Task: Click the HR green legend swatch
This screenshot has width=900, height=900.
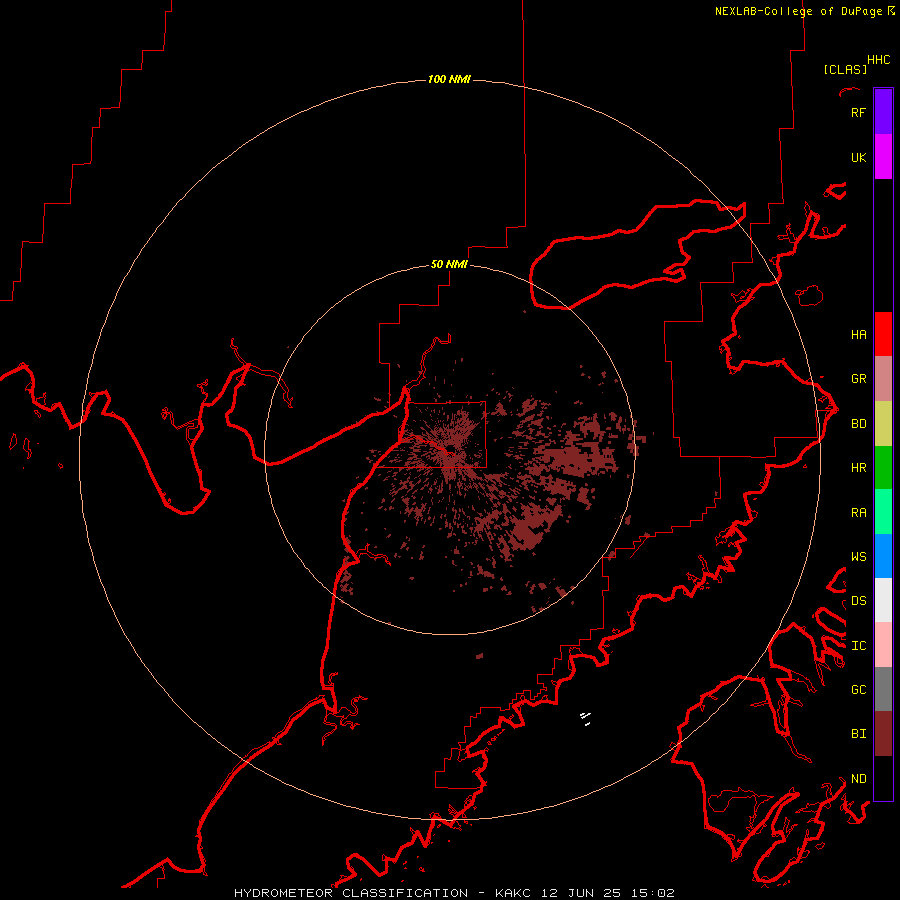Action: [883, 468]
